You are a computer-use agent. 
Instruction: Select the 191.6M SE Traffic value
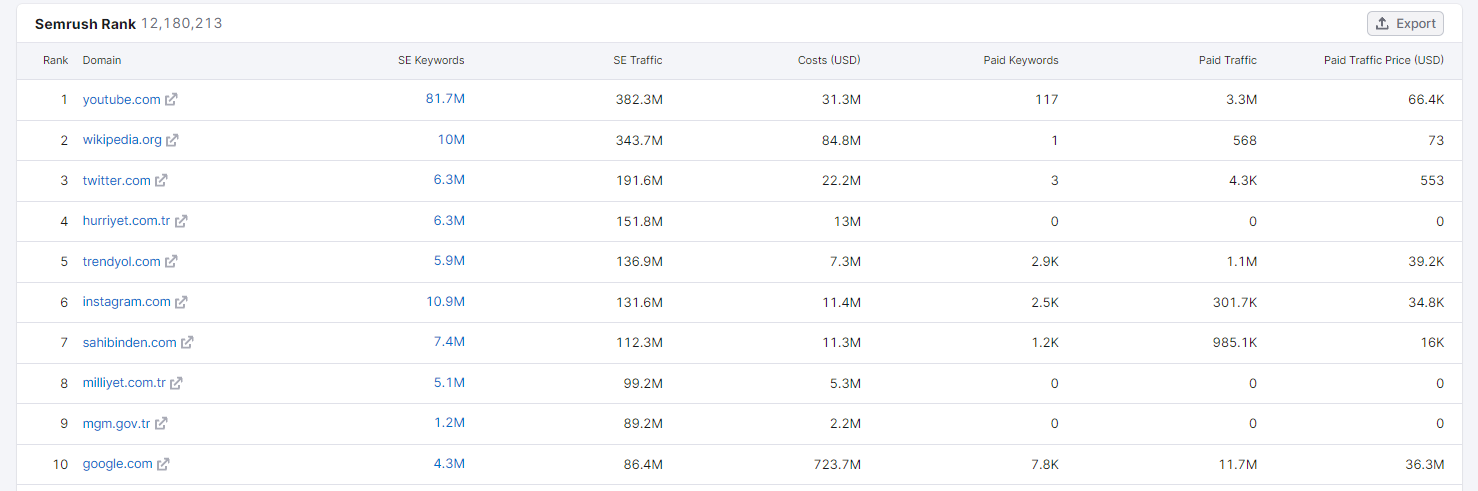pos(640,181)
